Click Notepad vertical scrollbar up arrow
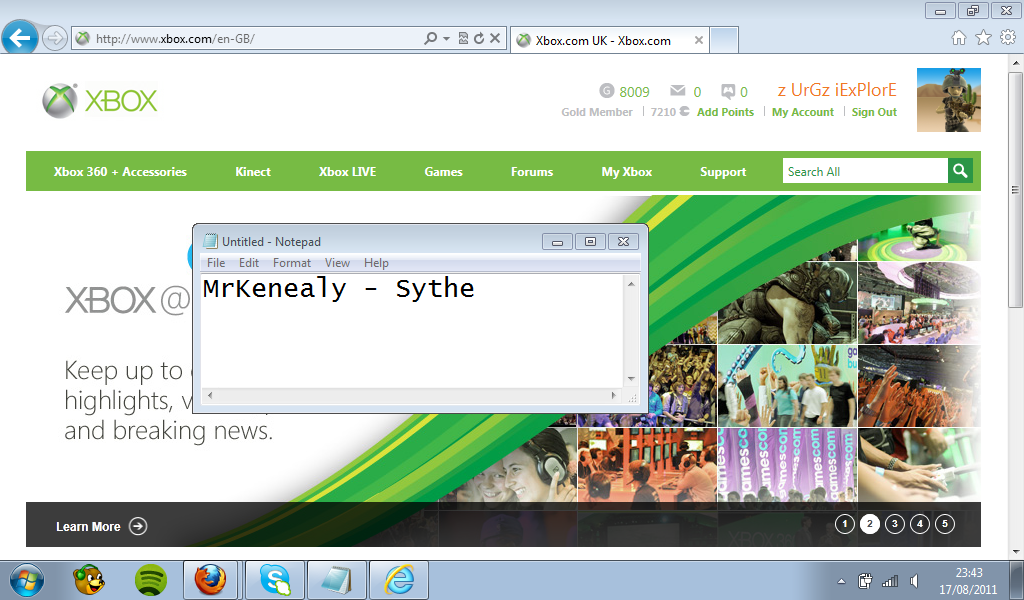This screenshot has height=600, width=1024. point(631,283)
